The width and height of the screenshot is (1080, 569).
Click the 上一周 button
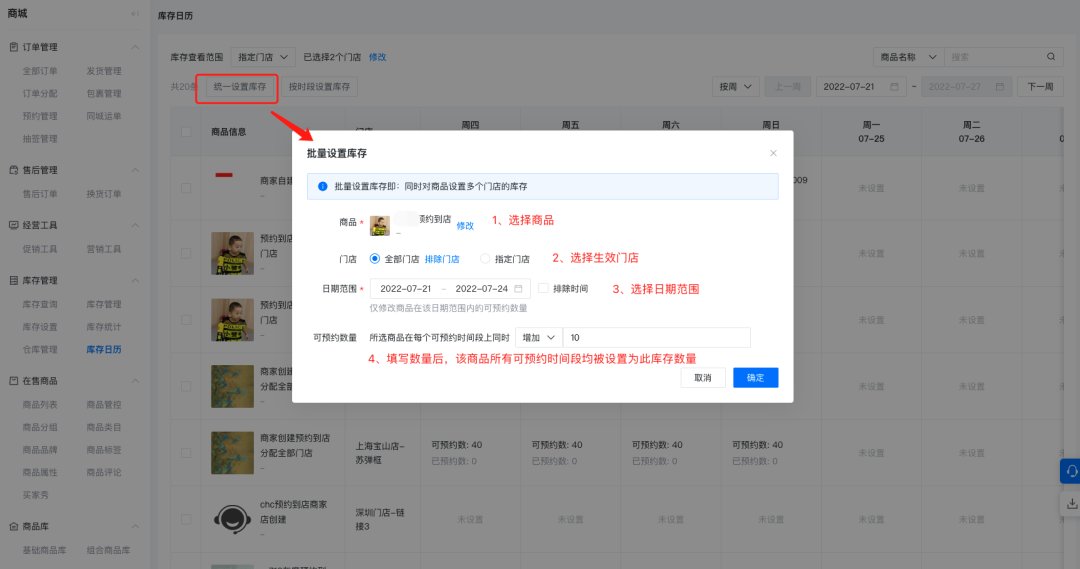(787, 87)
